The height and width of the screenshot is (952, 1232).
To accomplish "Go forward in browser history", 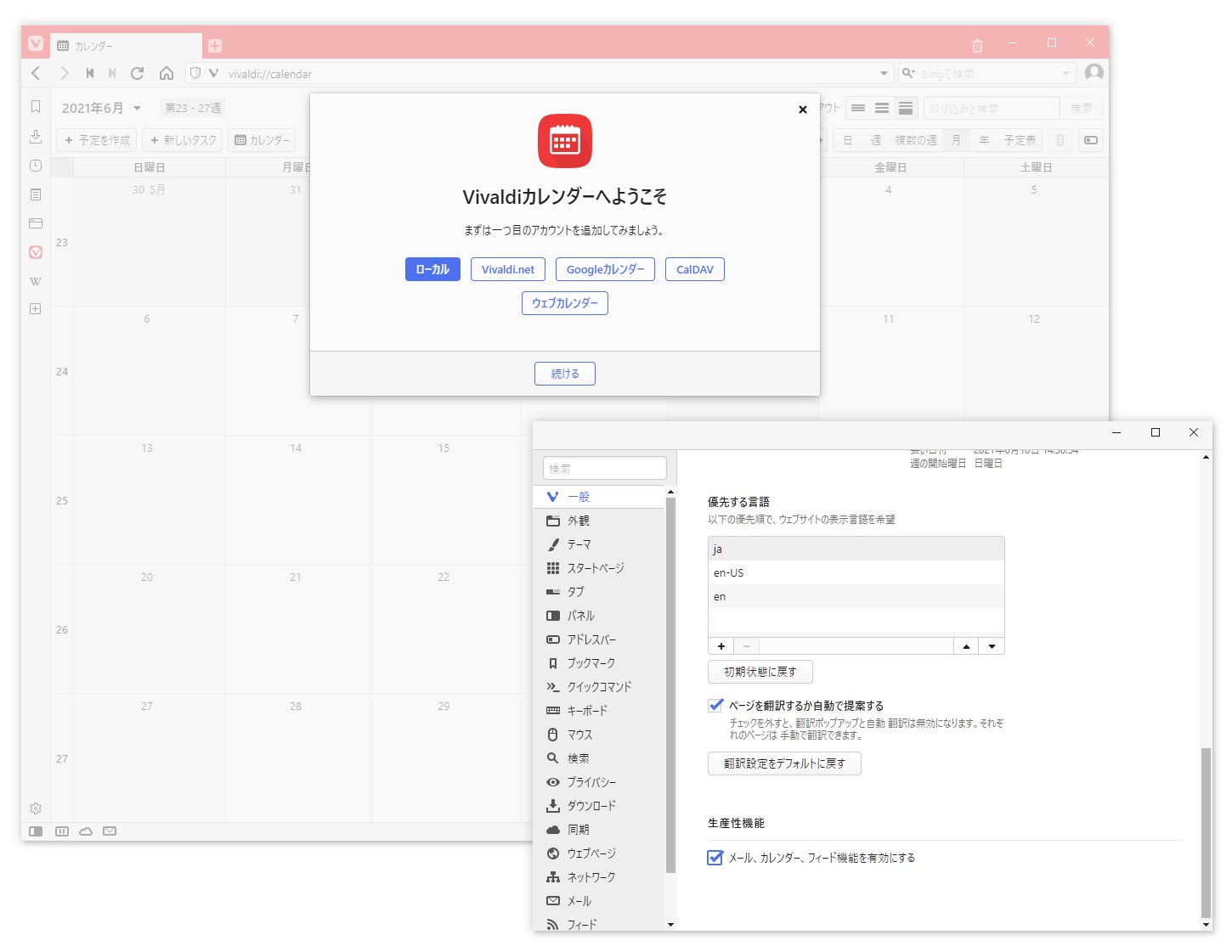I will [x=64, y=73].
